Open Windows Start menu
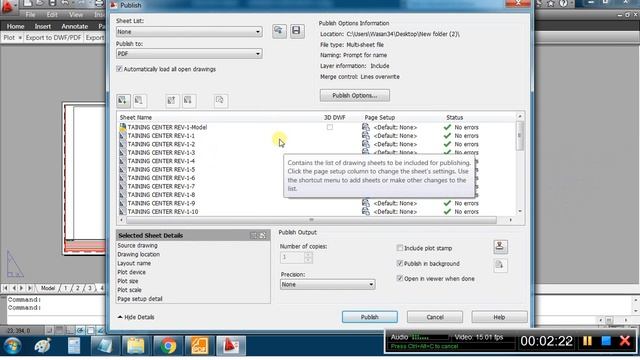 point(12,346)
